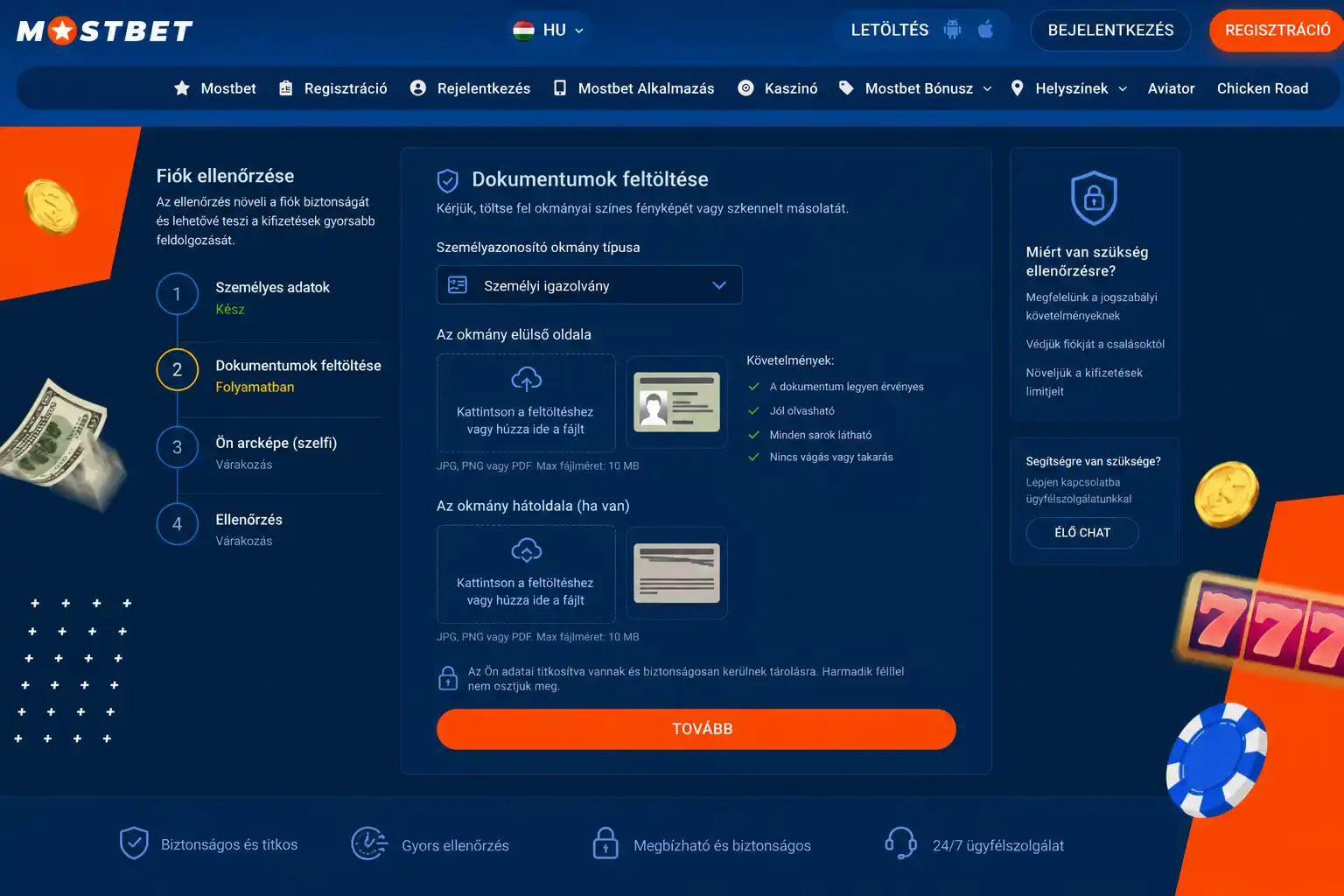Click the Védjük fiókját a csalásoktól text
This screenshot has width=1344, height=896.
pyautogui.click(x=1095, y=345)
